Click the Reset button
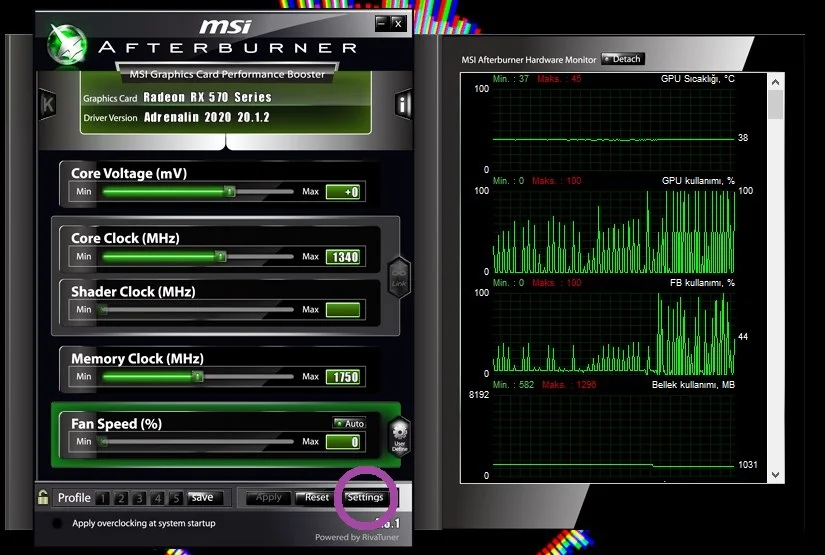This screenshot has height=555, width=825. [x=316, y=497]
